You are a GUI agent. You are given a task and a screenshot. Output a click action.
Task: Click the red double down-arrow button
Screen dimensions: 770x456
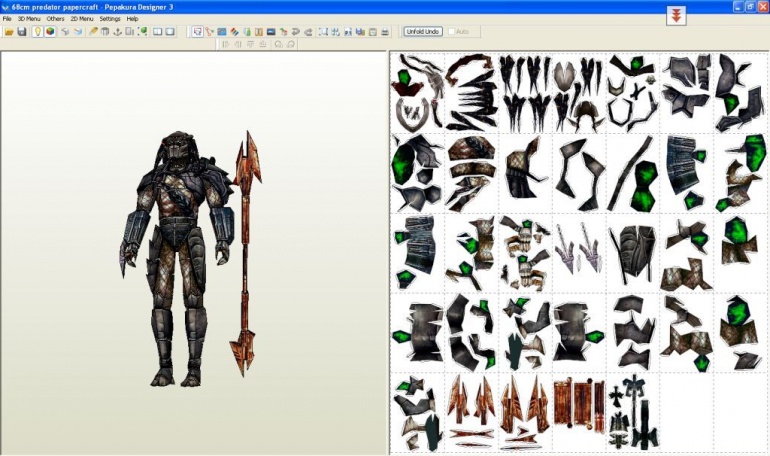click(x=677, y=16)
